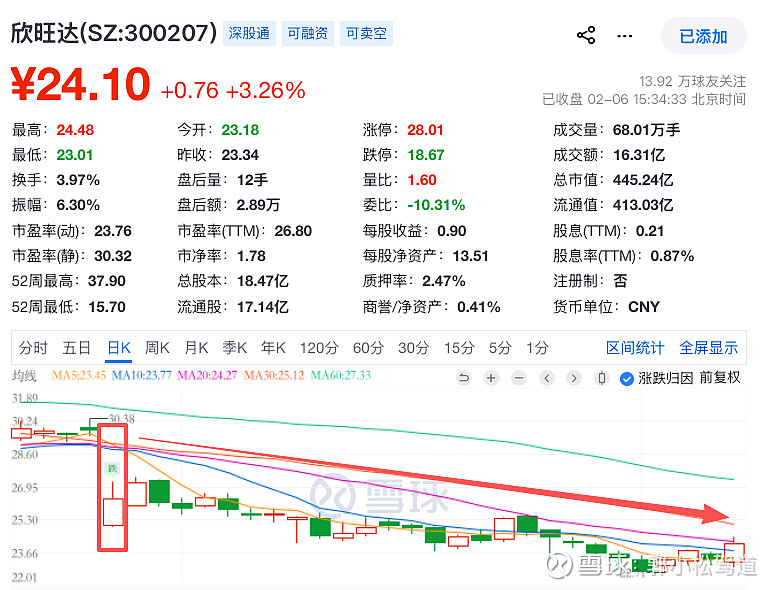Toggle the 涨跌归因 checkbox
The image size is (780, 590).
[x=626, y=379]
